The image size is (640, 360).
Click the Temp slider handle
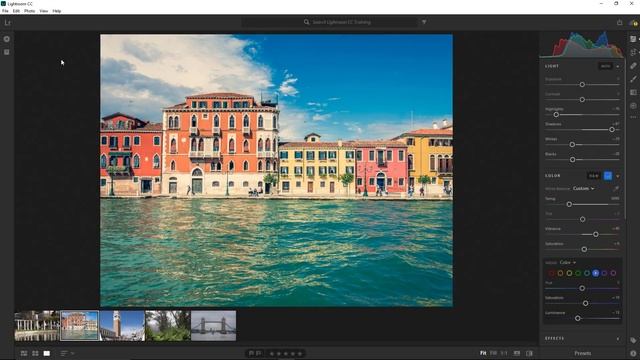(x=569, y=204)
